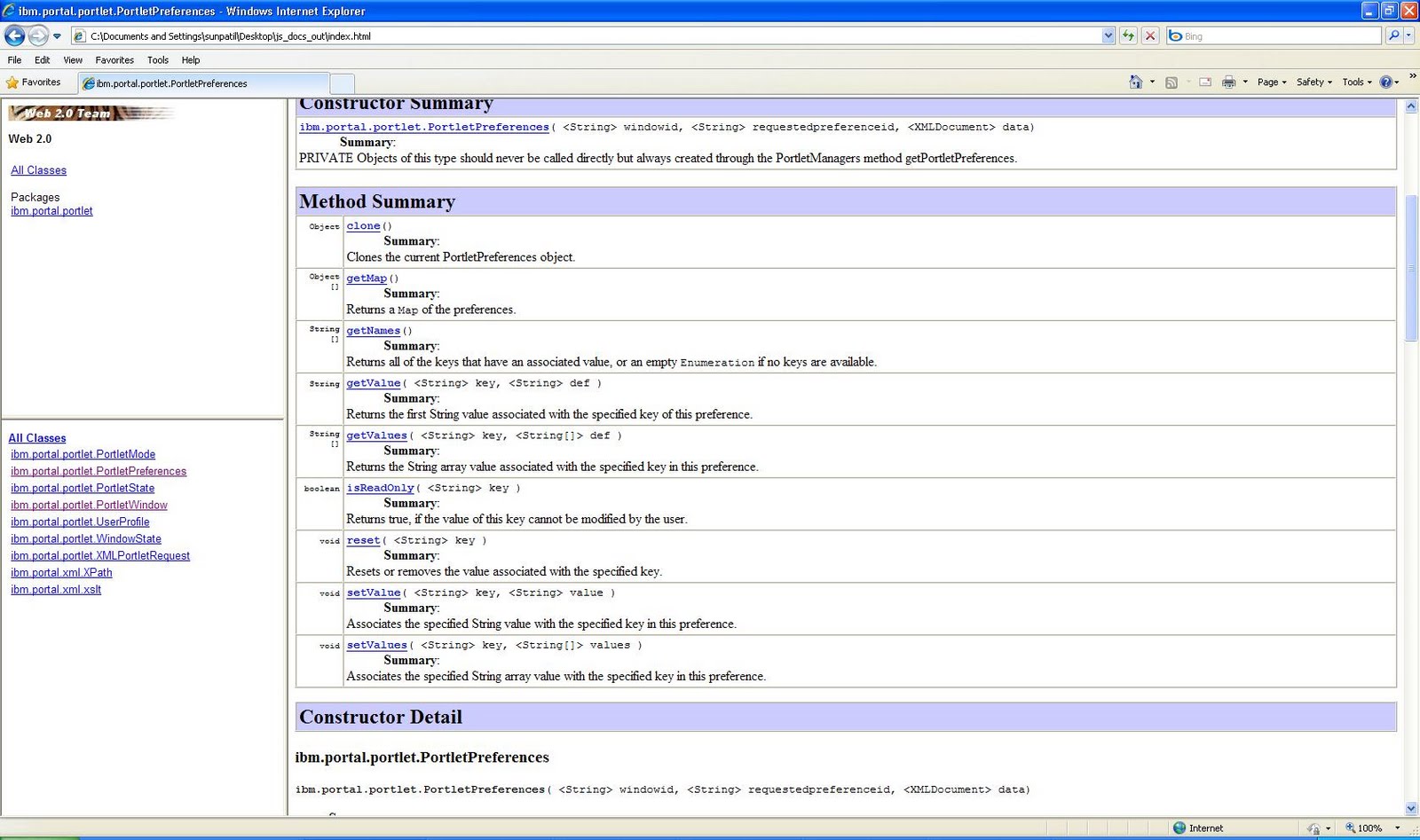Viewport: 1420px width, 840px height.
Task: Open the ibm.portal.xml.XPath class link
Action: pyautogui.click(x=61, y=572)
